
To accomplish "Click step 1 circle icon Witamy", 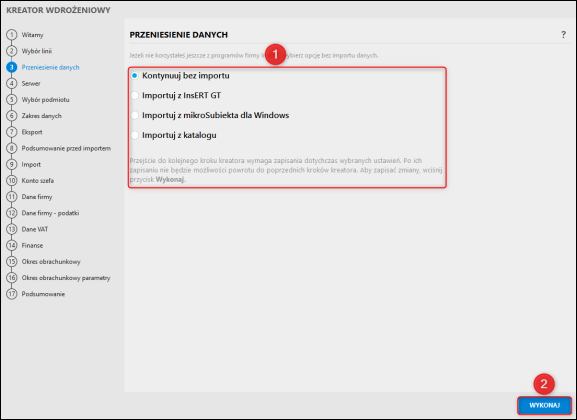I will coord(12,35).
